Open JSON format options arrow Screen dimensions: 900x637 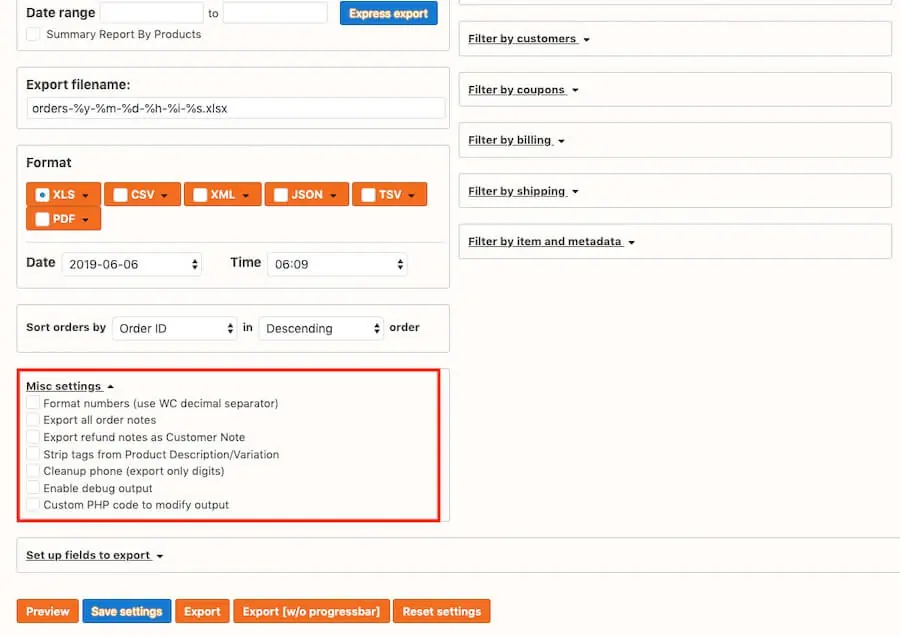333,196
